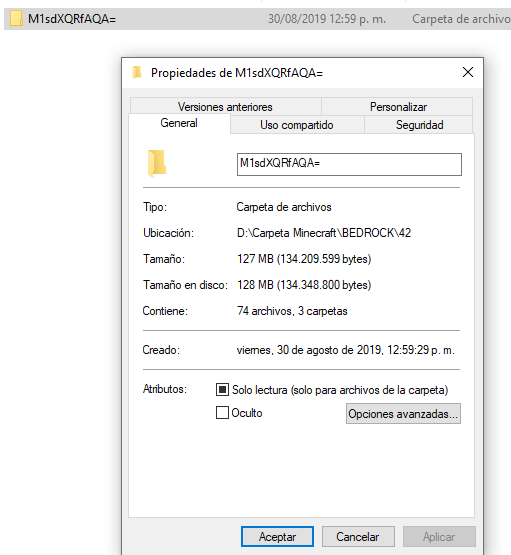Image resolution: width=511 pixels, height=555 pixels.
Task: Select the Uso compartido tab
Action: tap(297, 125)
